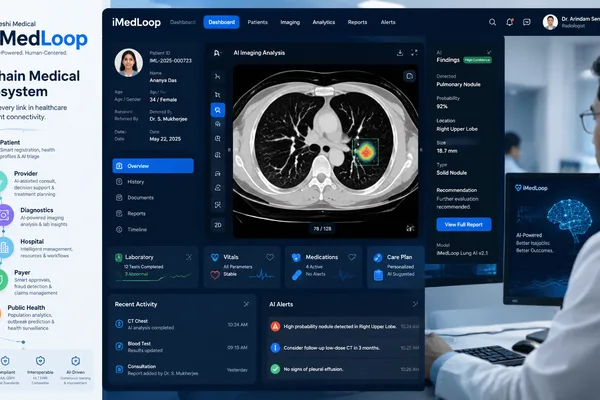The height and width of the screenshot is (400, 600).
Task: Favorite the Vitals card with heart outline
Action: 270,257
